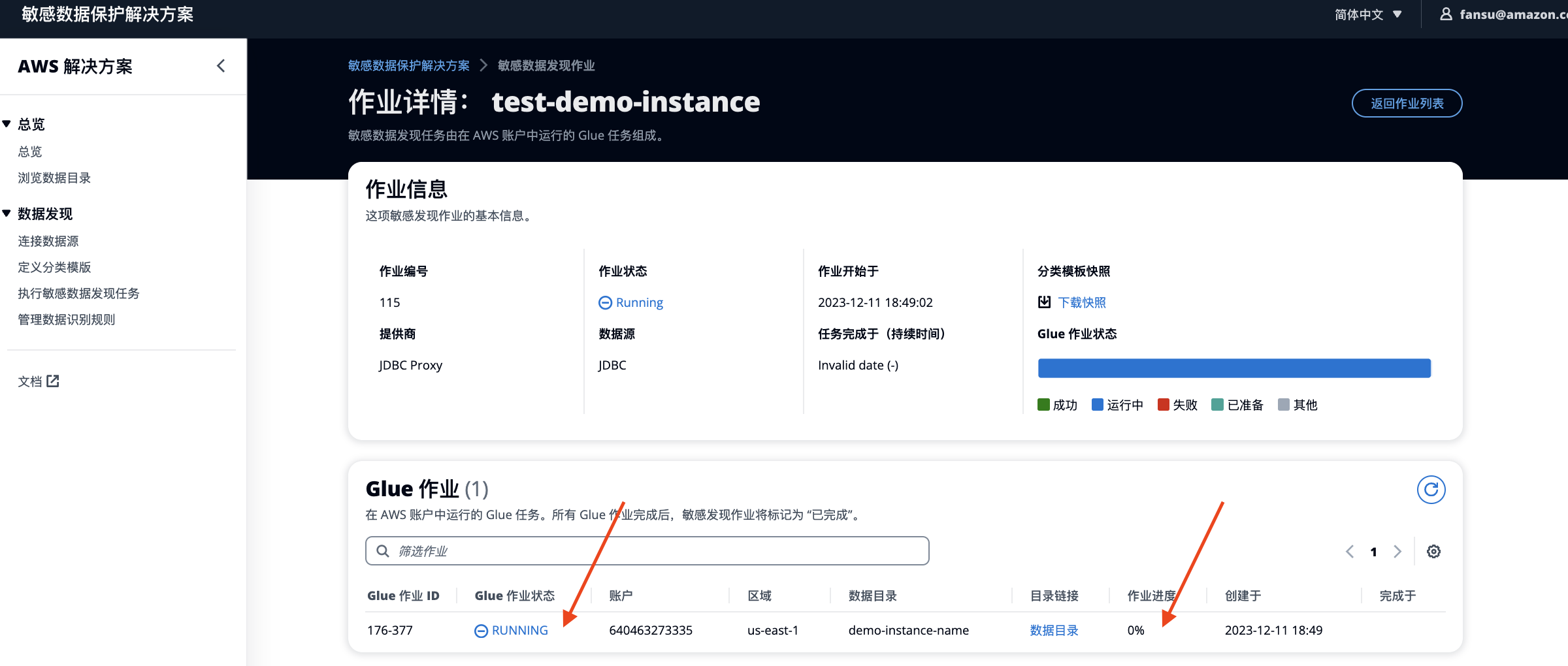Click the RUNNING Glue job status
The width and height of the screenshot is (1568, 666).
[519, 630]
